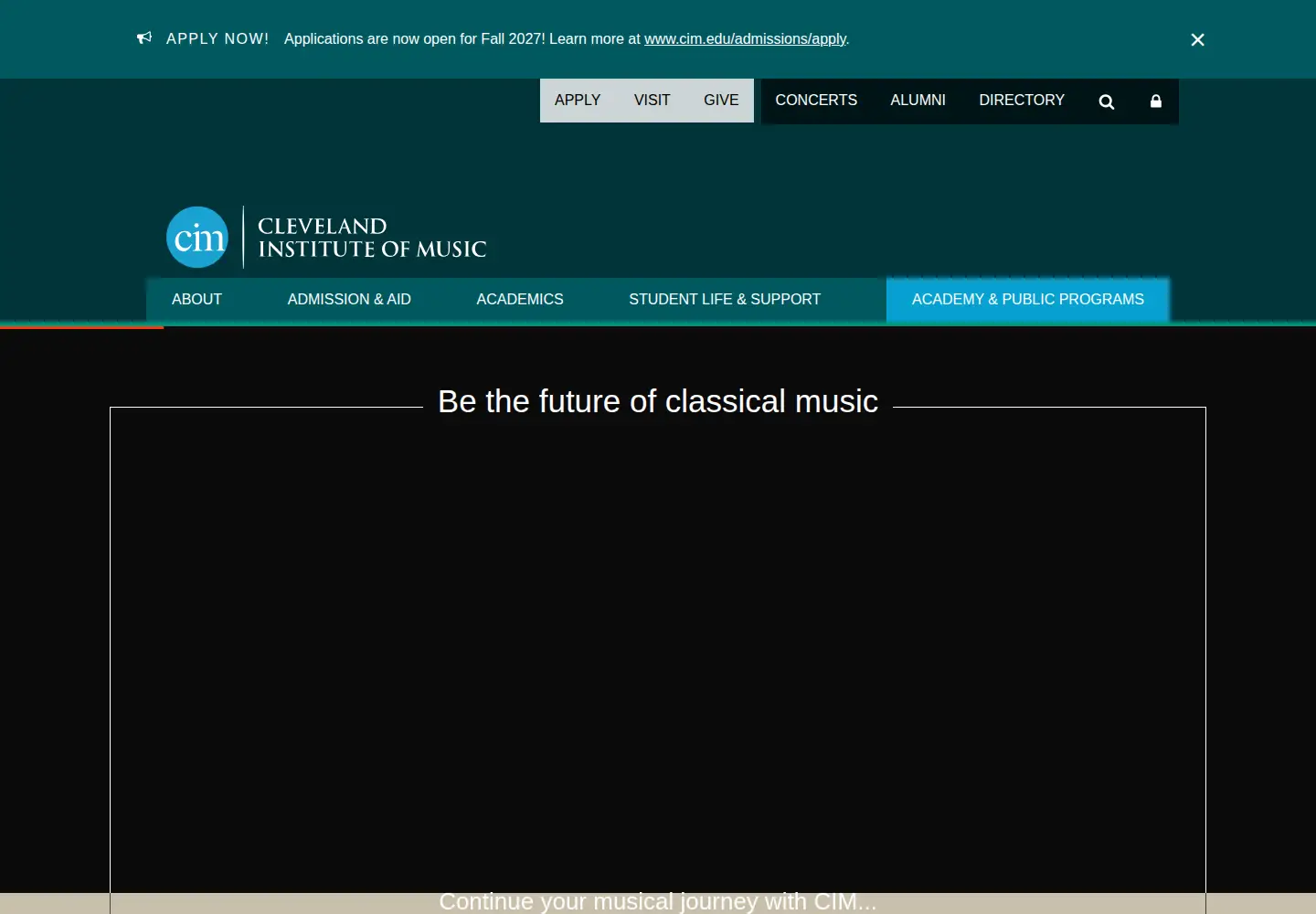Click the megaphone announcement icon
This screenshot has width=1316, height=914.
pos(144,37)
